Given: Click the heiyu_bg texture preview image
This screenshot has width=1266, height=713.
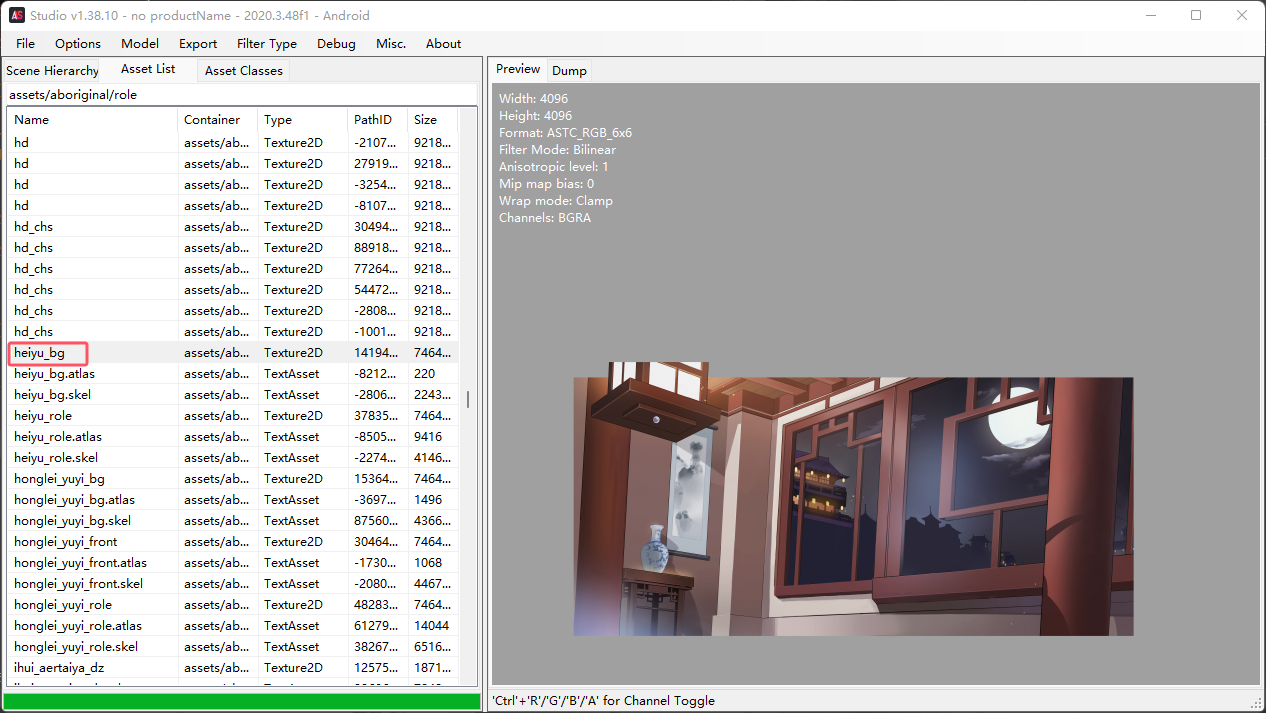Looking at the screenshot, I should (x=853, y=499).
